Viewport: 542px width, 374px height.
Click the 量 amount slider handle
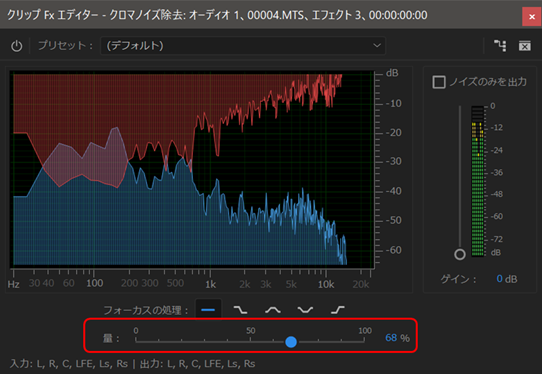pos(291,342)
